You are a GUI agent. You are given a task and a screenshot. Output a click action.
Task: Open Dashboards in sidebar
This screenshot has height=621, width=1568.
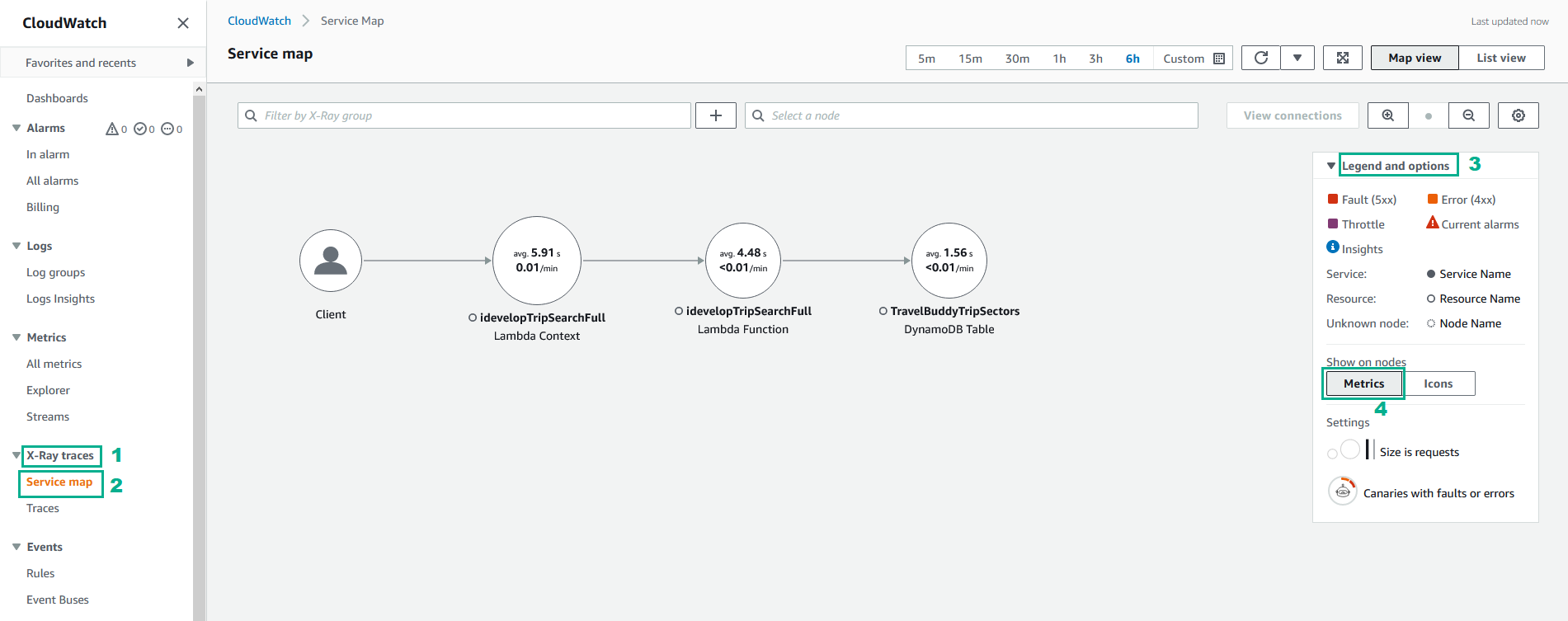point(57,98)
